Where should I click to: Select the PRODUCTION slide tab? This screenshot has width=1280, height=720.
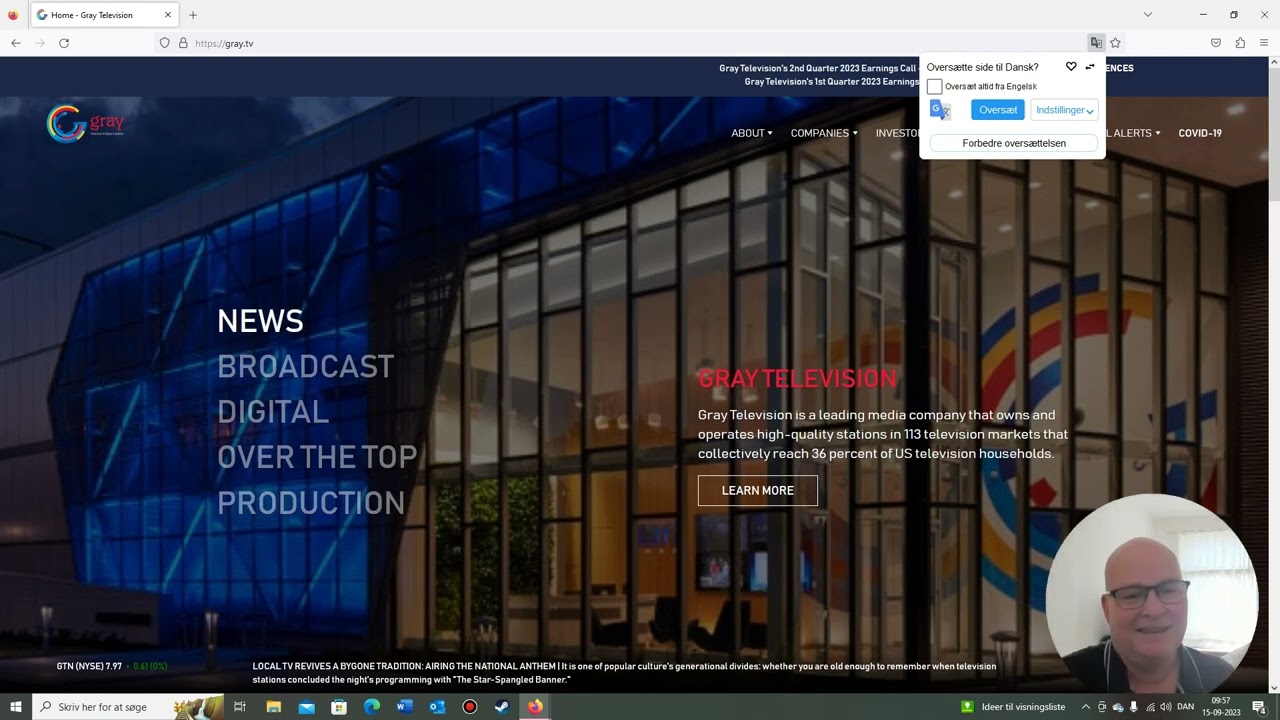coord(311,503)
